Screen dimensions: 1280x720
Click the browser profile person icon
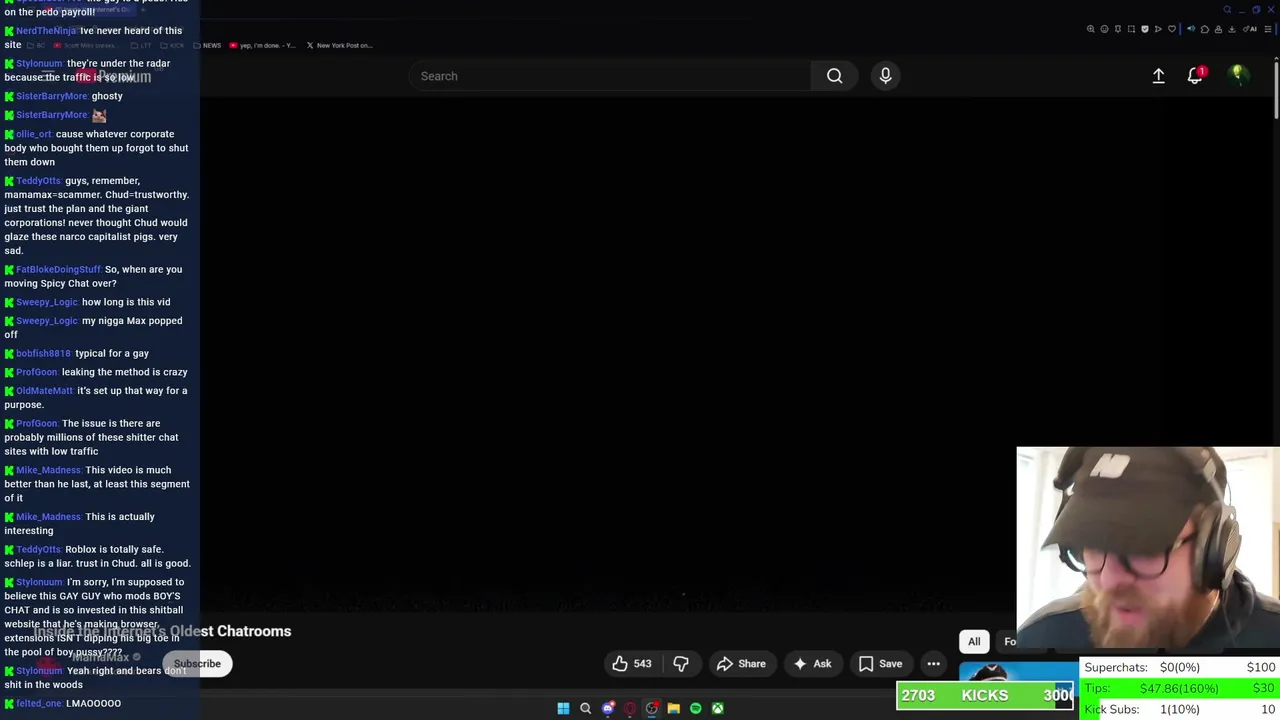click(1218, 29)
